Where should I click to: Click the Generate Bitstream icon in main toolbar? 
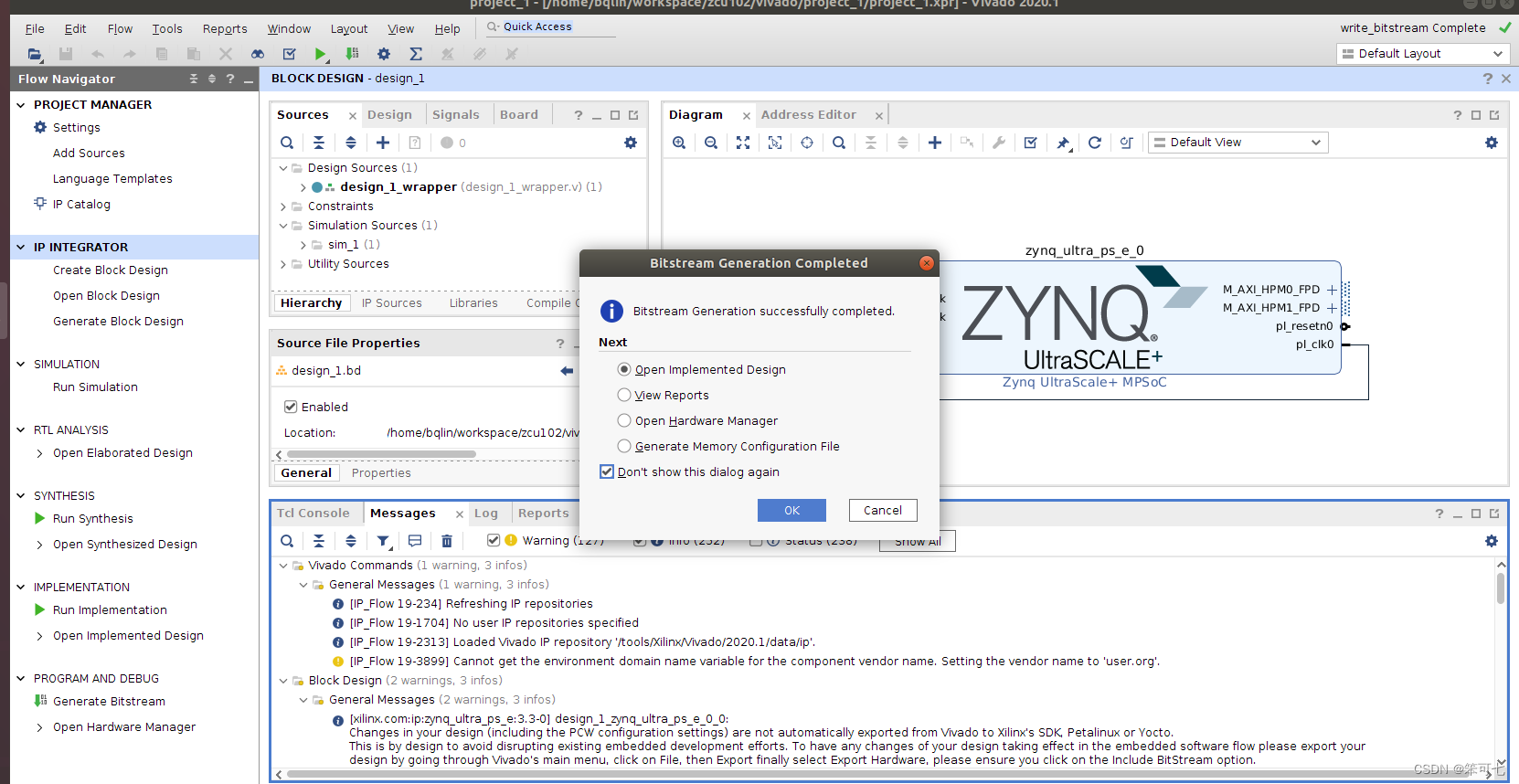(x=352, y=54)
